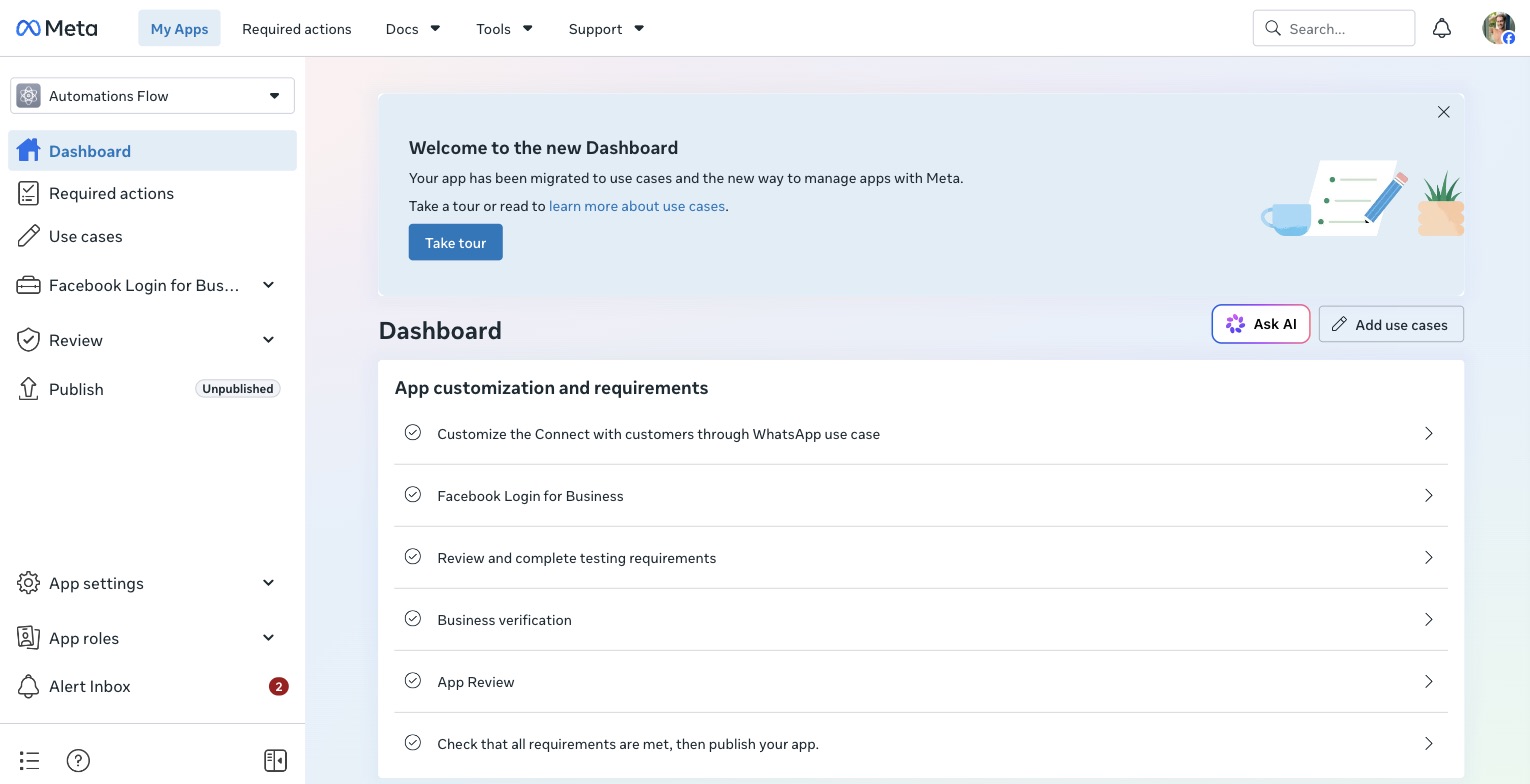
Task: Click into the Search field
Action: pyautogui.click(x=1334, y=28)
